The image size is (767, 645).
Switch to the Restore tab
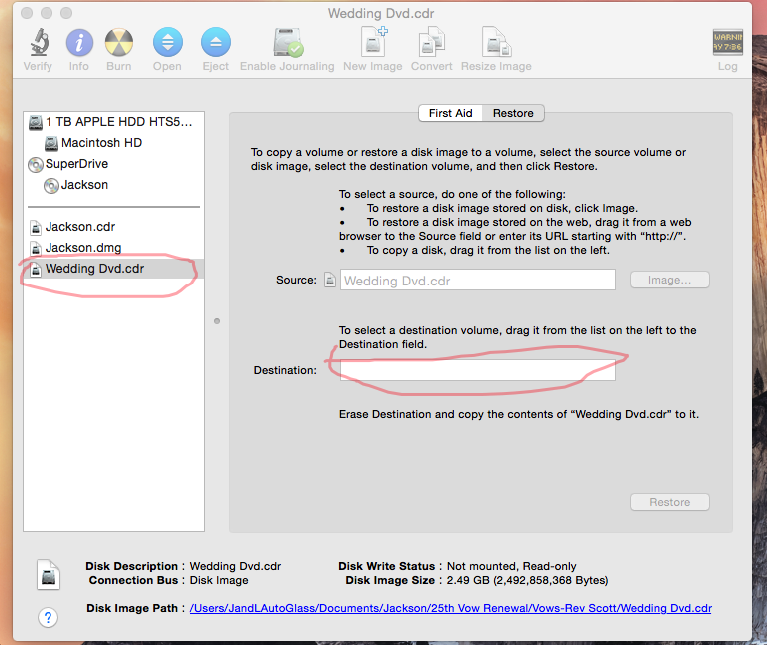pos(513,113)
